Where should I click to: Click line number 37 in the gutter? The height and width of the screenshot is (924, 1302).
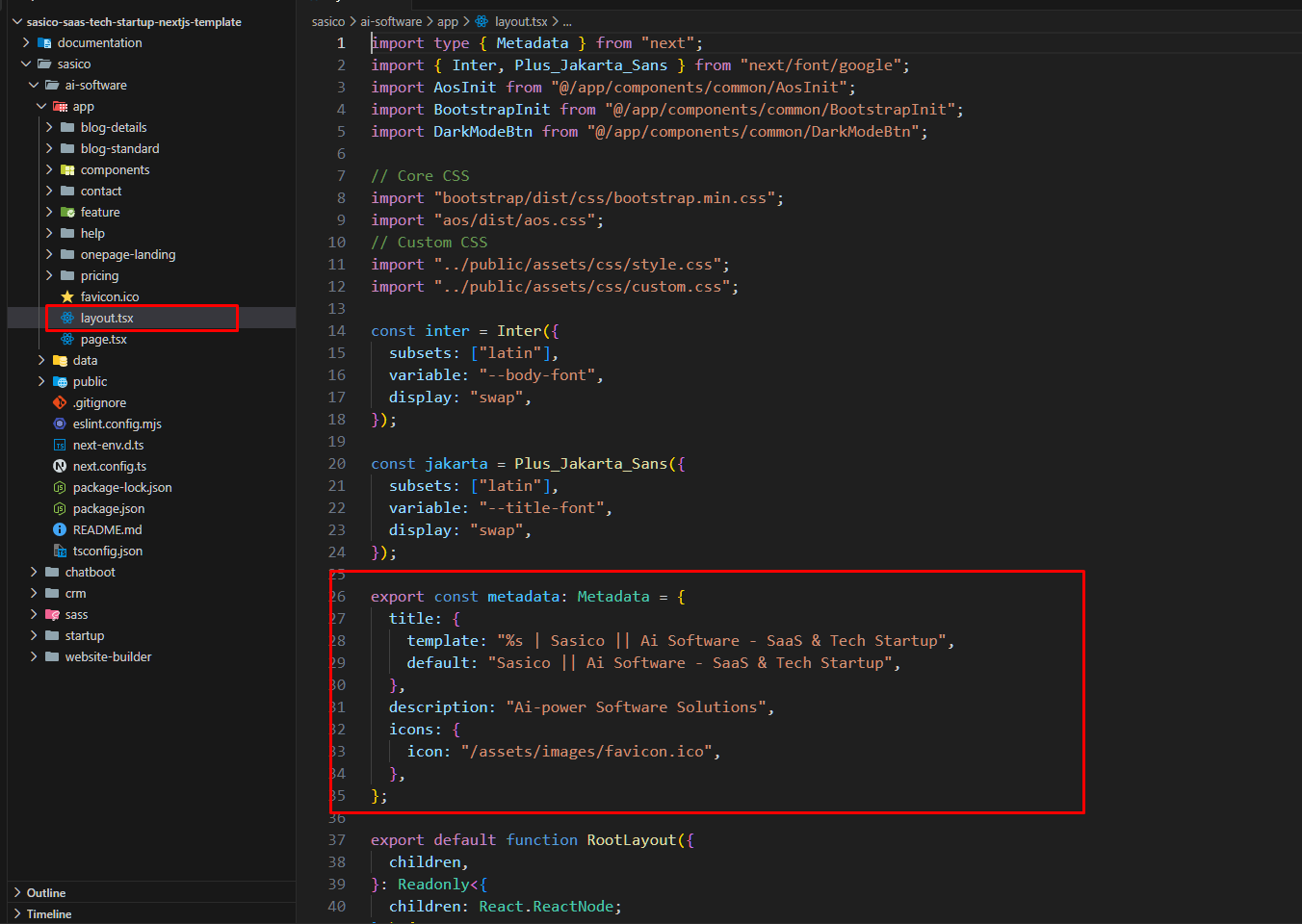point(336,840)
